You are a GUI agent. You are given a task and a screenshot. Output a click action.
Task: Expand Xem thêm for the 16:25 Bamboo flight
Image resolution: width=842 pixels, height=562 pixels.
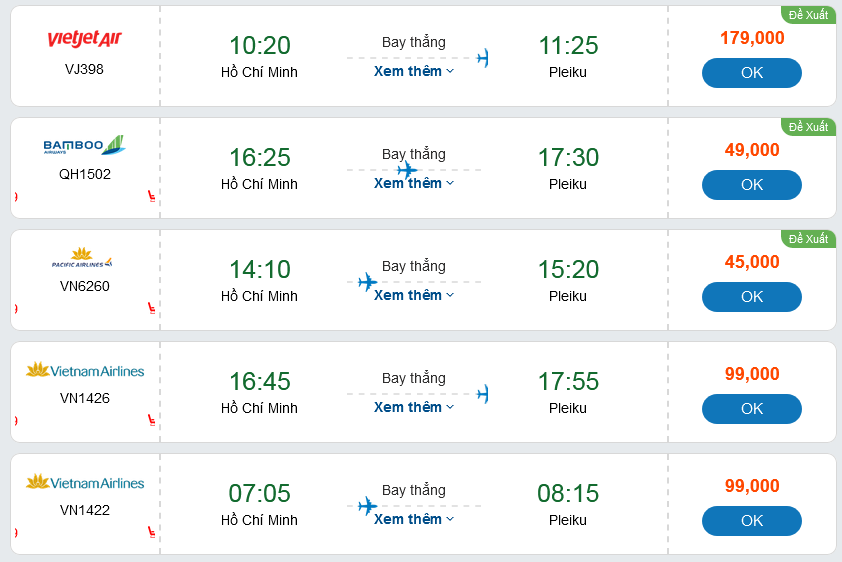click(414, 183)
